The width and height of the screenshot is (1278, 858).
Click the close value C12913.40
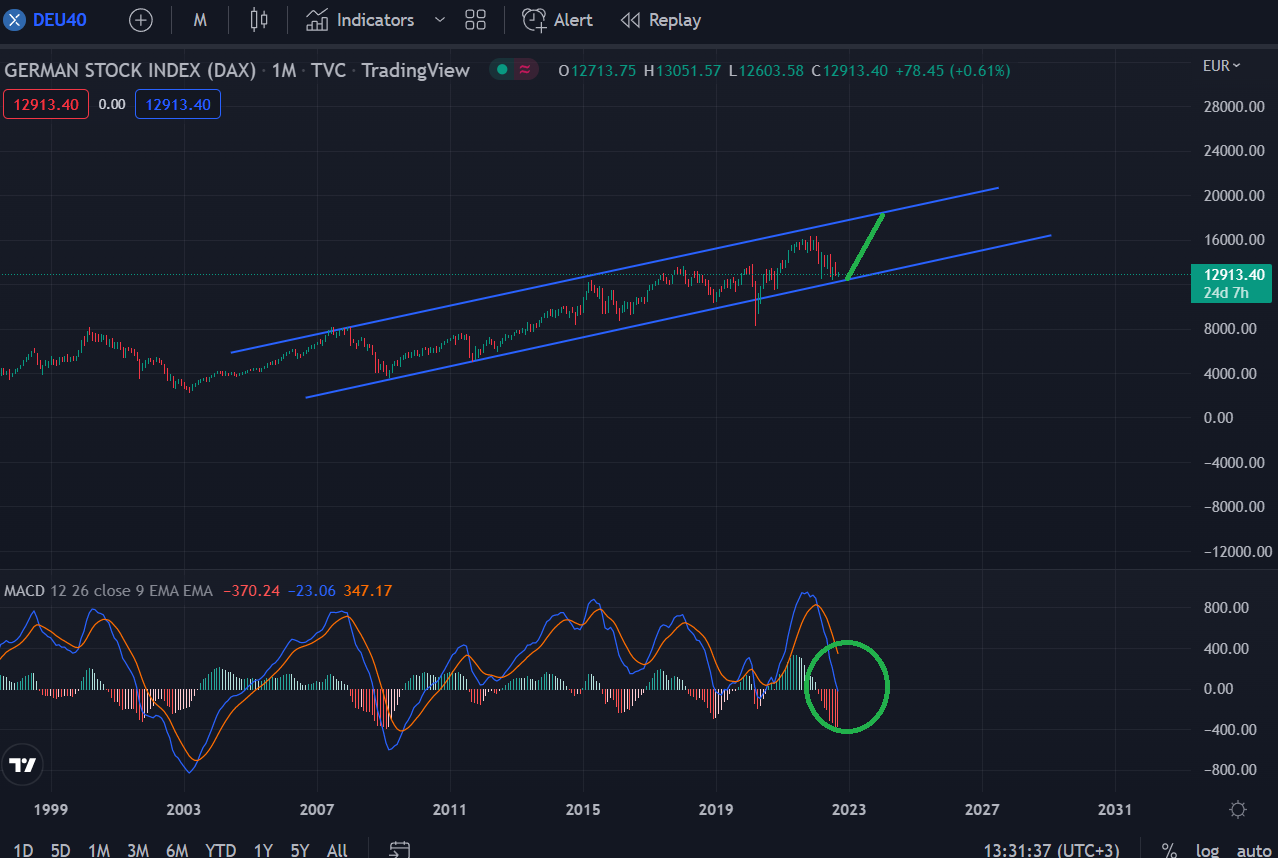tap(849, 70)
